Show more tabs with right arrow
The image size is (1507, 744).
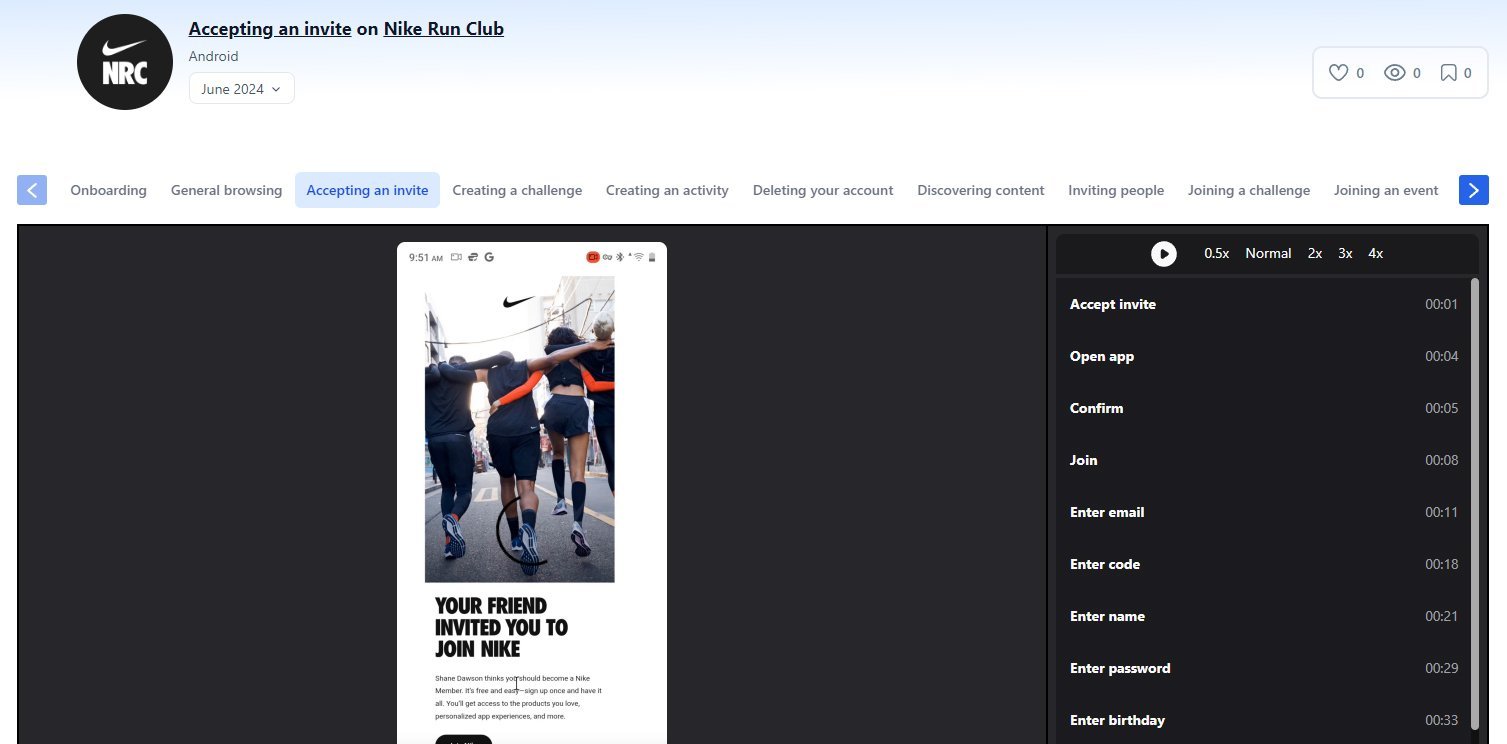coord(1474,190)
